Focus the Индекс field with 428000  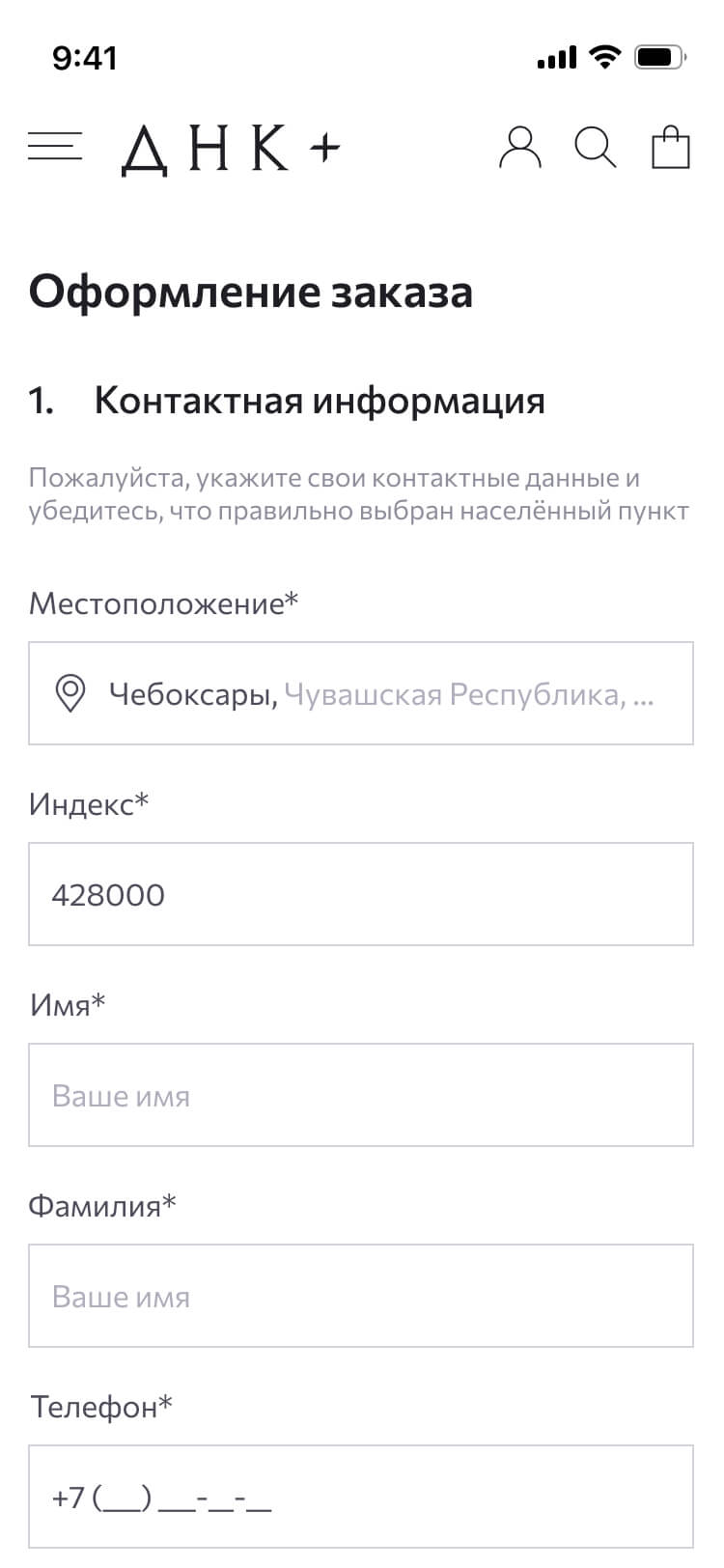click(x=361, y=894)
